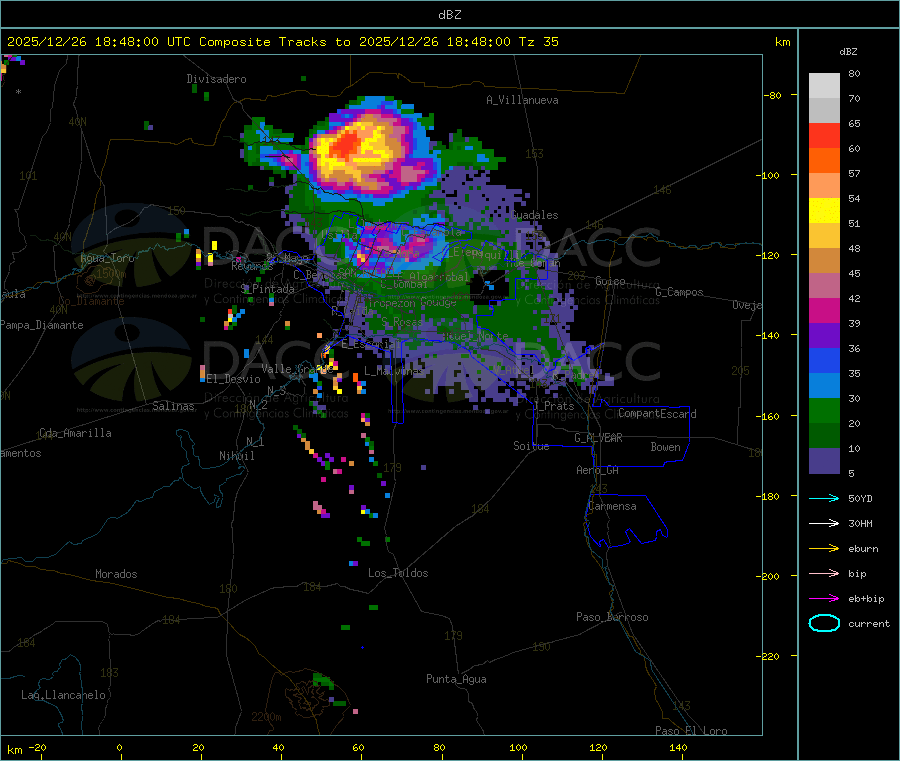900x761 pixels.
Task: Click the pink bip arrow in legend
Action: 824,573
